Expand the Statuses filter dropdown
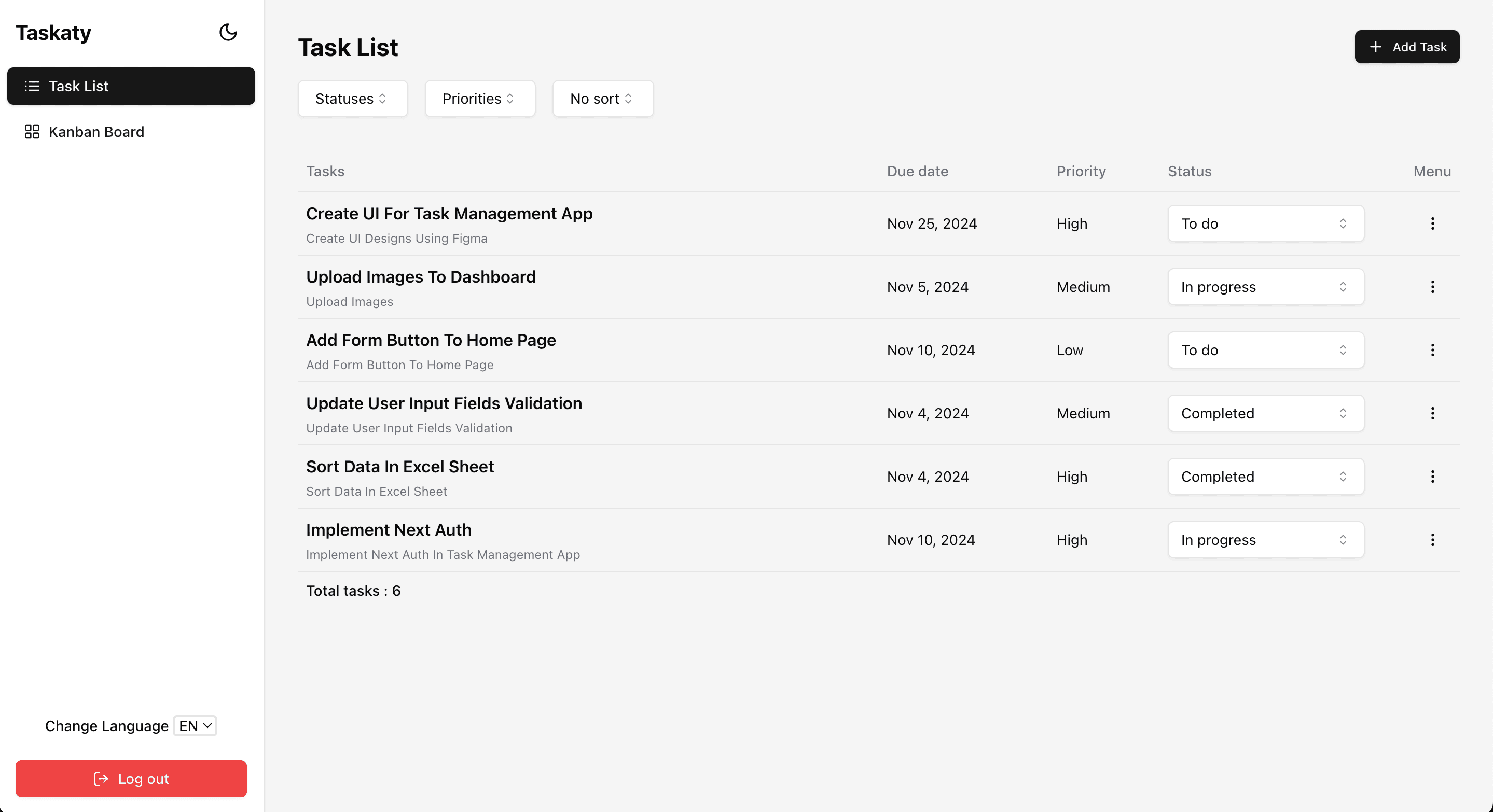 click(x=352, y=99)
